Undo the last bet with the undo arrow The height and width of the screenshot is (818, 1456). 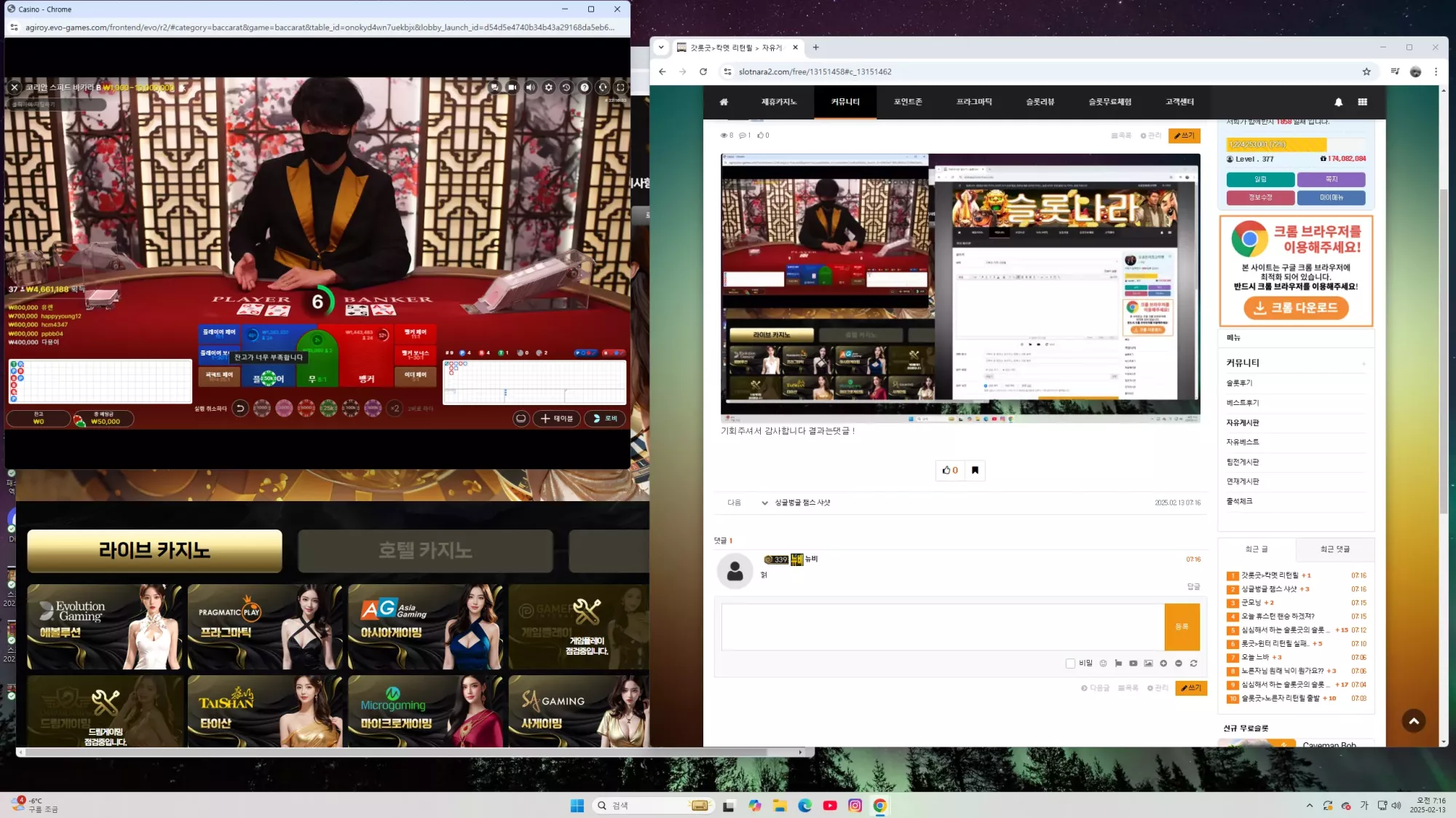coord(240,409)
